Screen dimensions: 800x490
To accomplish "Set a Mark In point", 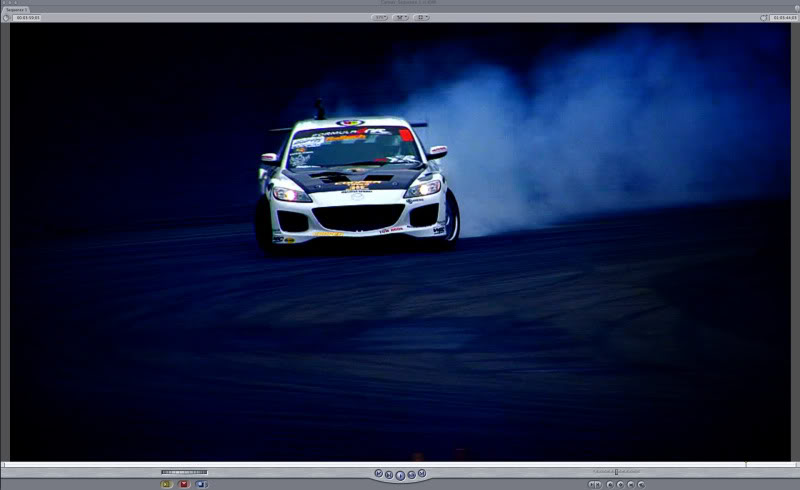I will pyautogui.click(x=592, y=484).
